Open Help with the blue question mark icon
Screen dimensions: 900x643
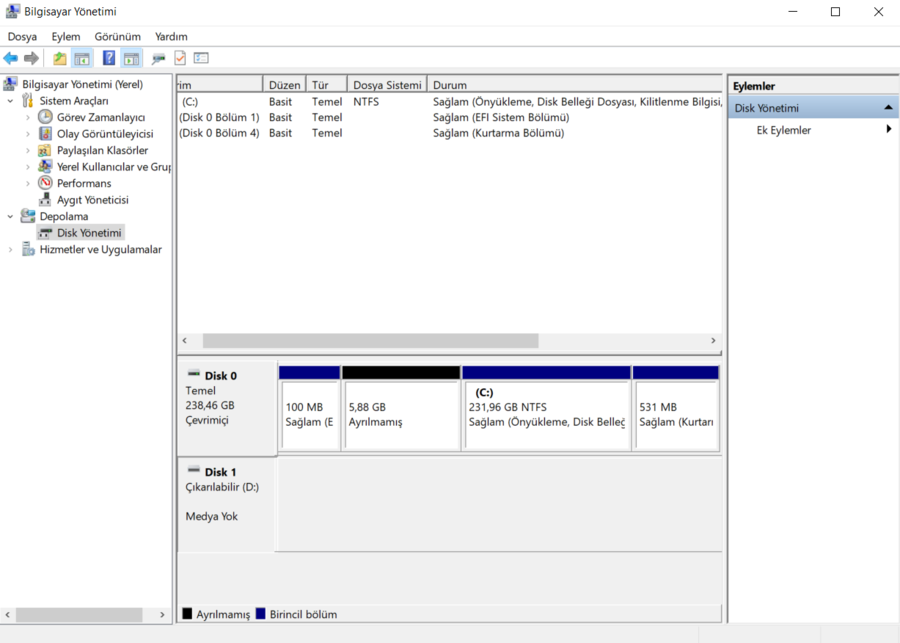108,58
